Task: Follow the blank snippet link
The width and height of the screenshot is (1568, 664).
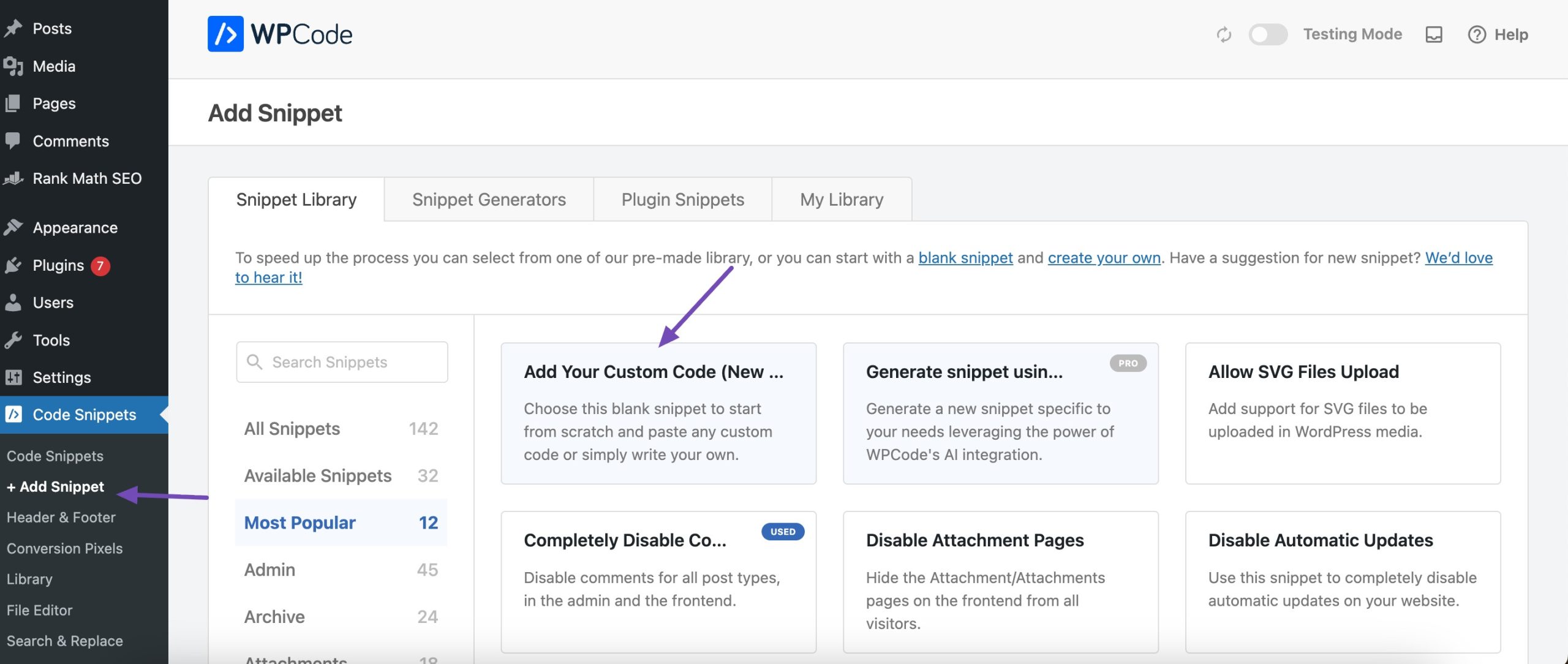Action: 965,258
